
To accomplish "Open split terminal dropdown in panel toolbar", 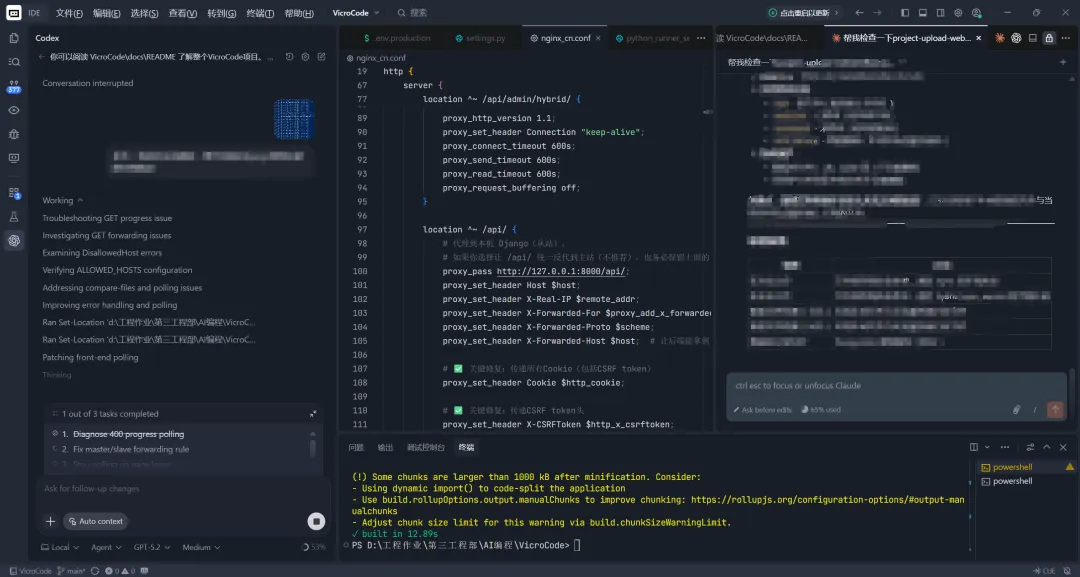I will point(987,448).
